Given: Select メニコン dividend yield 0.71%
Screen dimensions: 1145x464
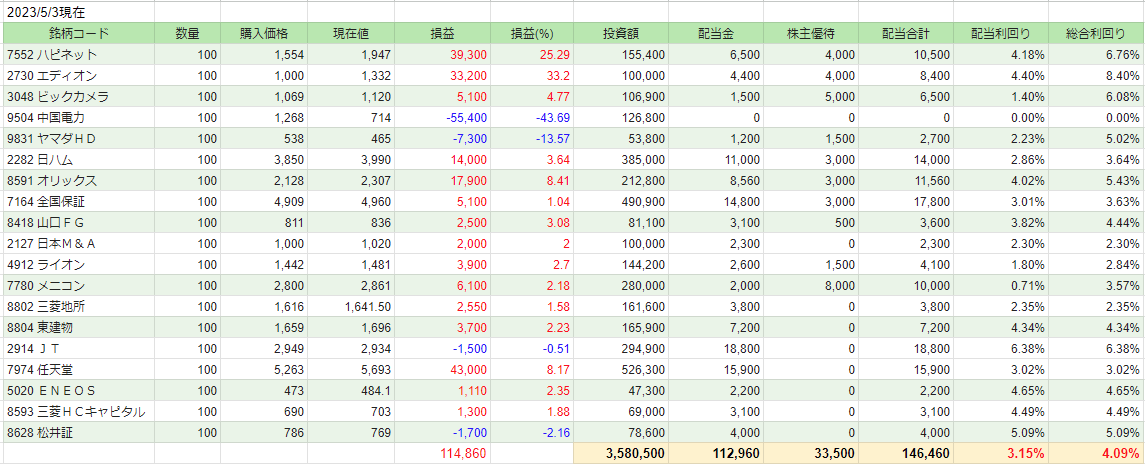Looking at the screenshot, I should (1001, 285).
